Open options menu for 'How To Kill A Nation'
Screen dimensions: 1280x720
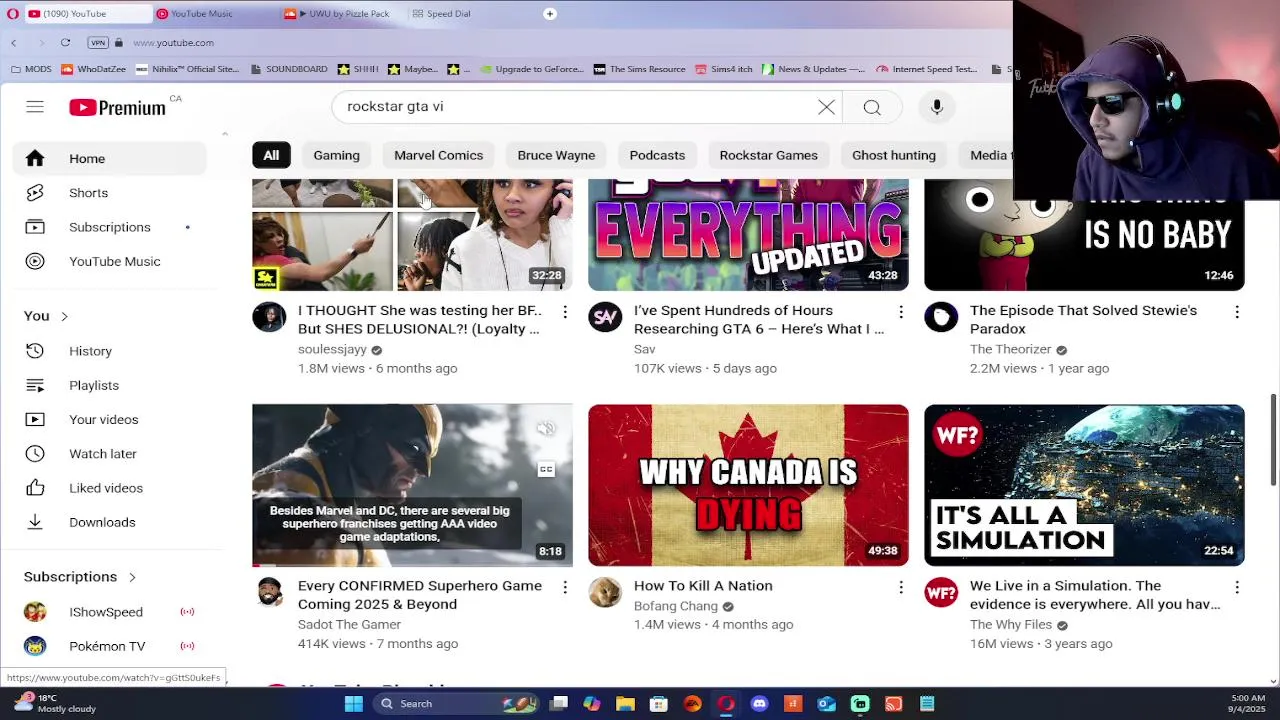[x=901, y=587]
